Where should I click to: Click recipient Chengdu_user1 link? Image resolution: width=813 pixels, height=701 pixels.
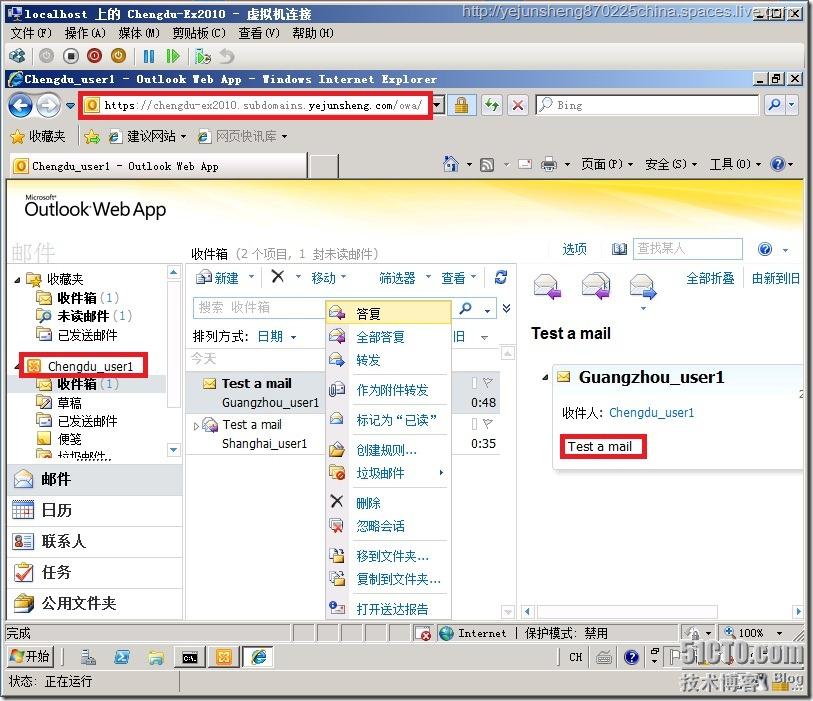coord(651,413)
